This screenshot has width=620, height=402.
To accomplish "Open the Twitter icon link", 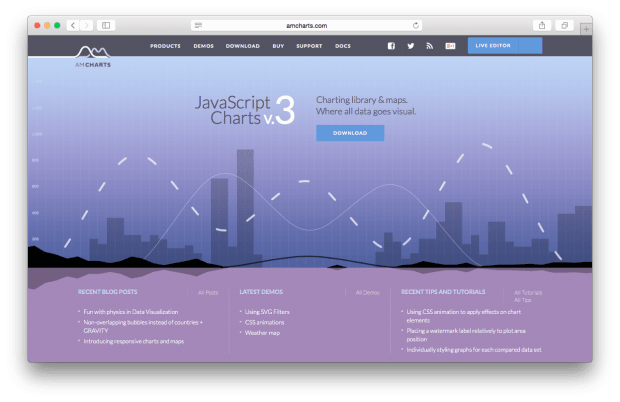I will click(410, 46).
